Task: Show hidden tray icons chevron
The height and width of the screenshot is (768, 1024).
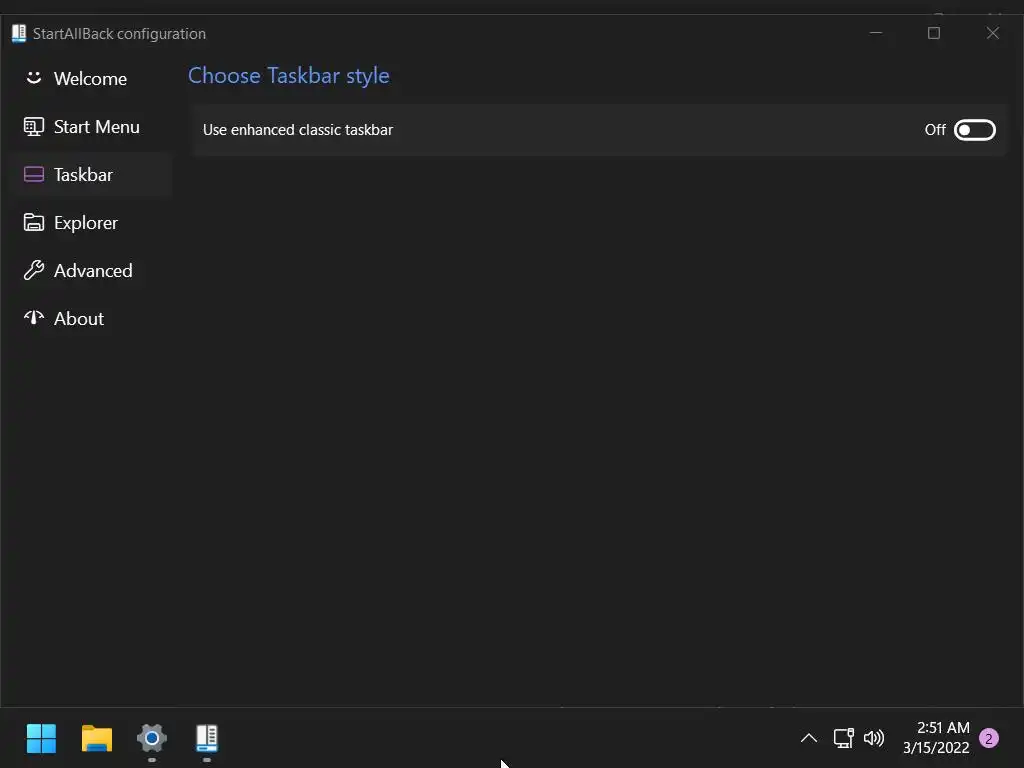Action: [x=808, y=739]
